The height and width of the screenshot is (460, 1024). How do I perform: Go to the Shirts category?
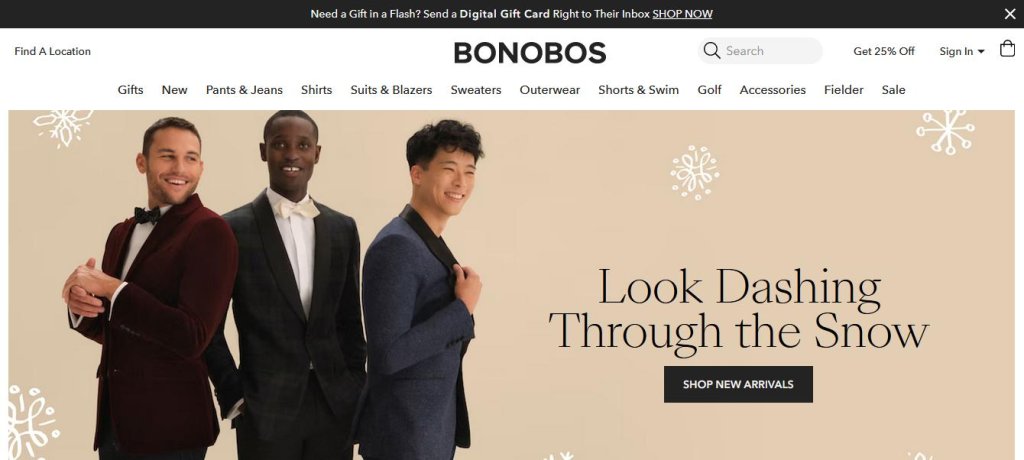(316, 90)
